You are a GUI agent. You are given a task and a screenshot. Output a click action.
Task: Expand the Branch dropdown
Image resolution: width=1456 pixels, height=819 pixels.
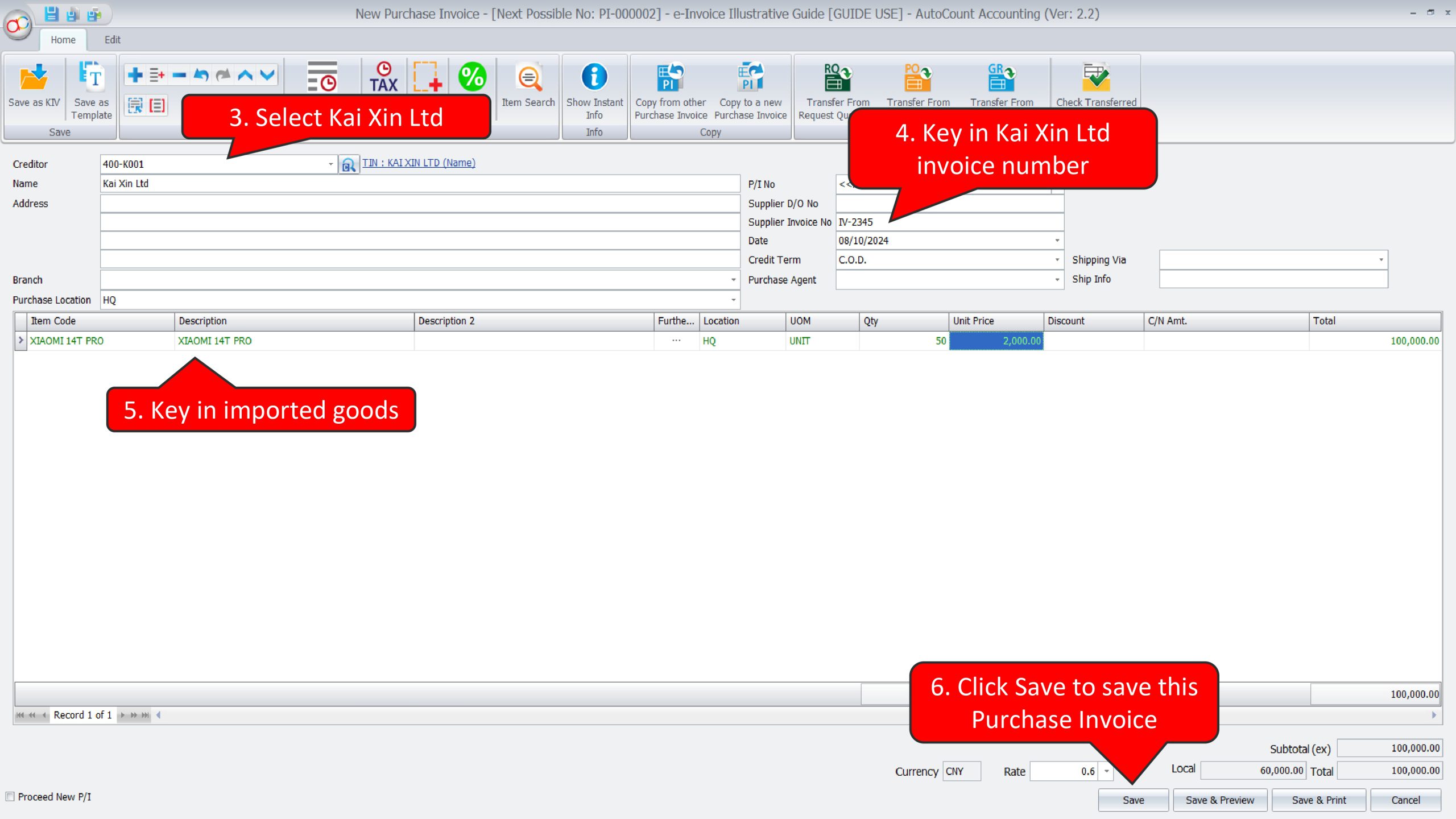click(x=733, y=280)
